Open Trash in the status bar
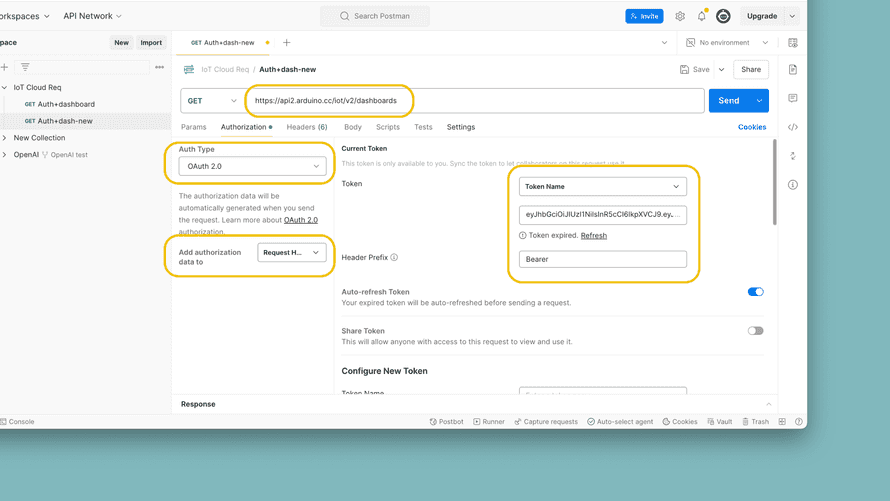The height and width of the screenshot is (501, 890). click(x=755, y=422)
